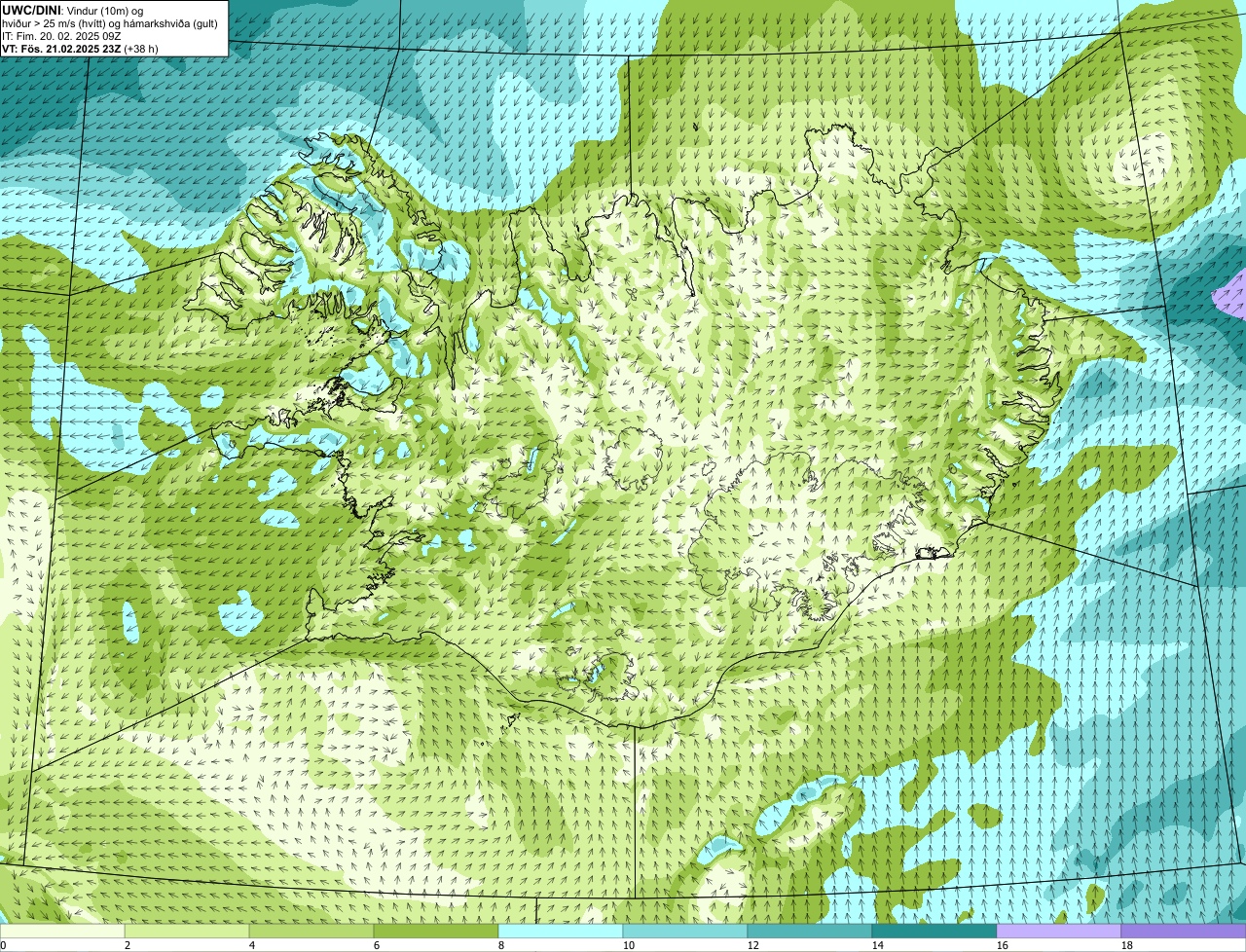Click the initial time 'IT: Fim. 20. 02. 2025 09Z'
Screen dimensions: 1246x952
(61, 35)
